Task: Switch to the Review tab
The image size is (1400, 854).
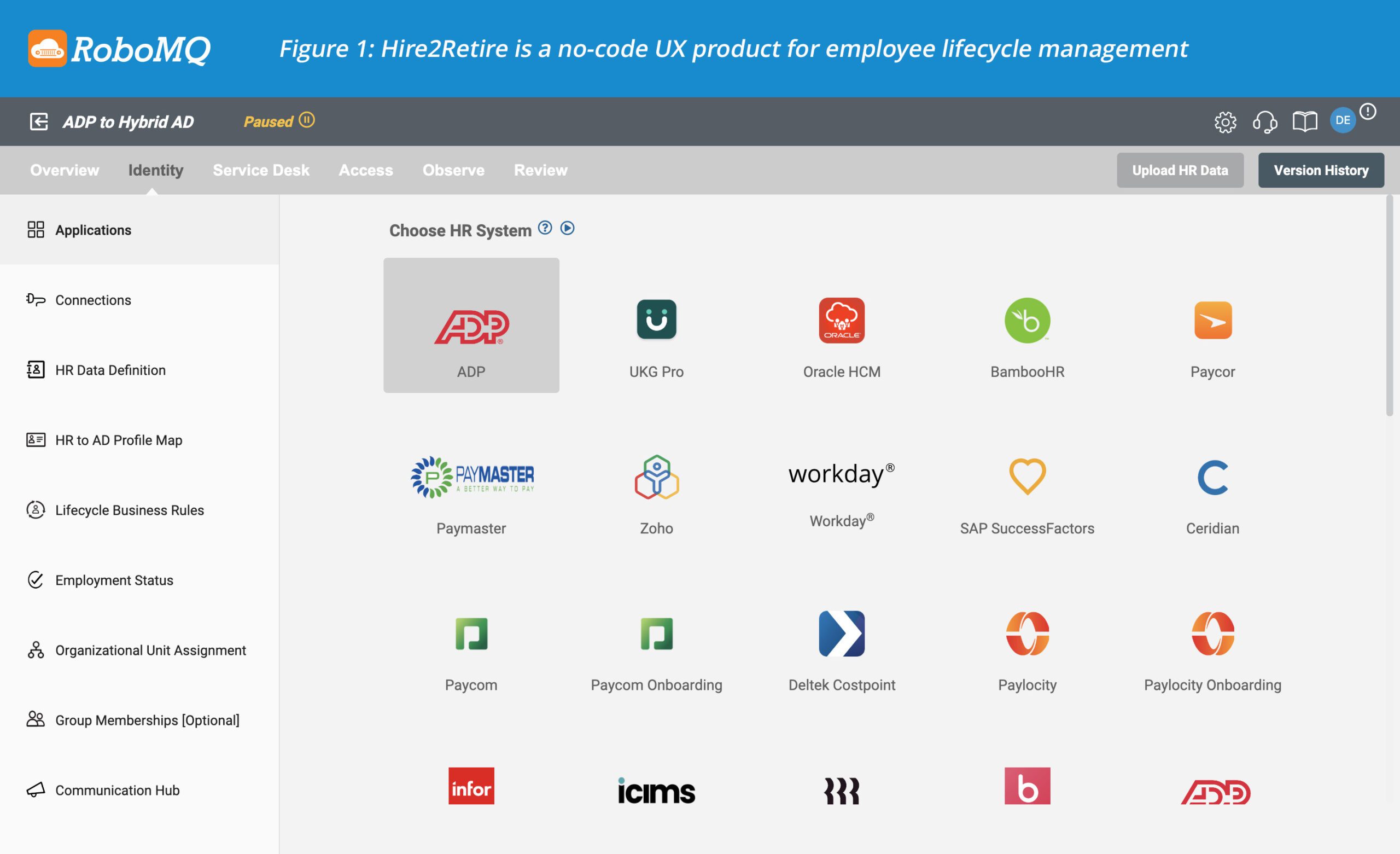Action: pyautogui.click(x=540, y=170)
